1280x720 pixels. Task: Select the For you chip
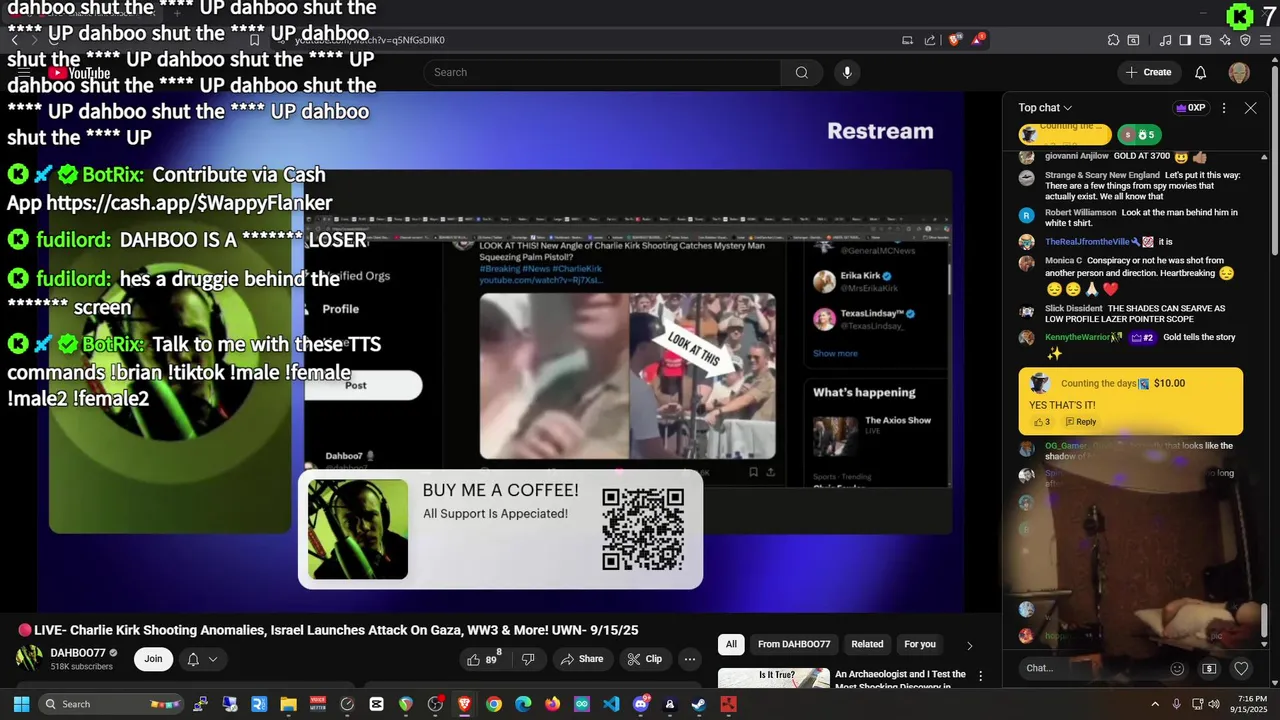pyautogui.click(x=920, y=644)
